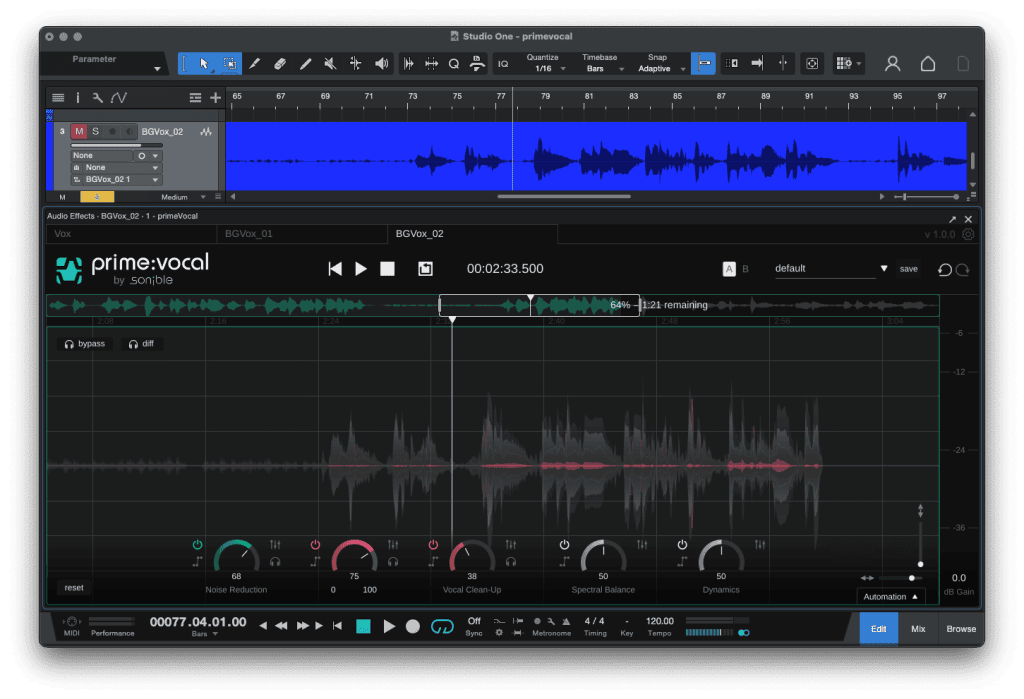1024x699 pixels.
Task: Toggle the transport Loop button
Action: pos(442,626)
